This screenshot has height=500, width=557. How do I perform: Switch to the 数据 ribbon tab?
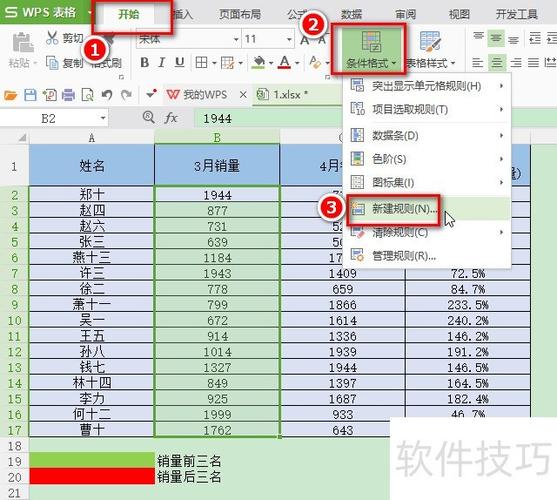(352, 14)
